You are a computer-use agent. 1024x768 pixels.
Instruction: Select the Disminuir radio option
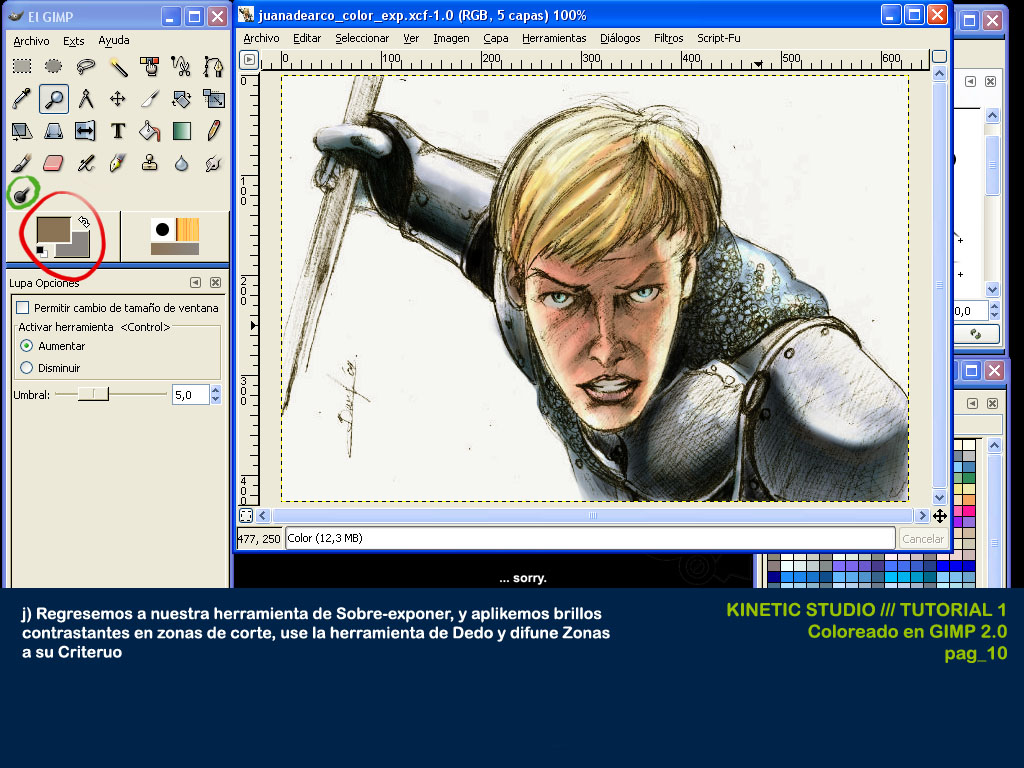coord(27,368)
